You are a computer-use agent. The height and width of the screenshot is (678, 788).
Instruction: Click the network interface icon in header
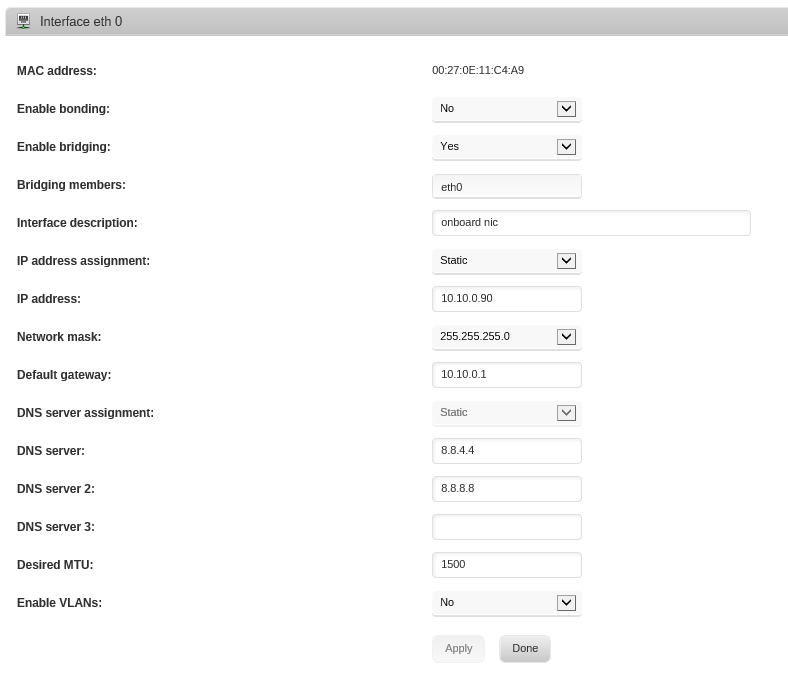pyautogui.click(x=23, y=21)
